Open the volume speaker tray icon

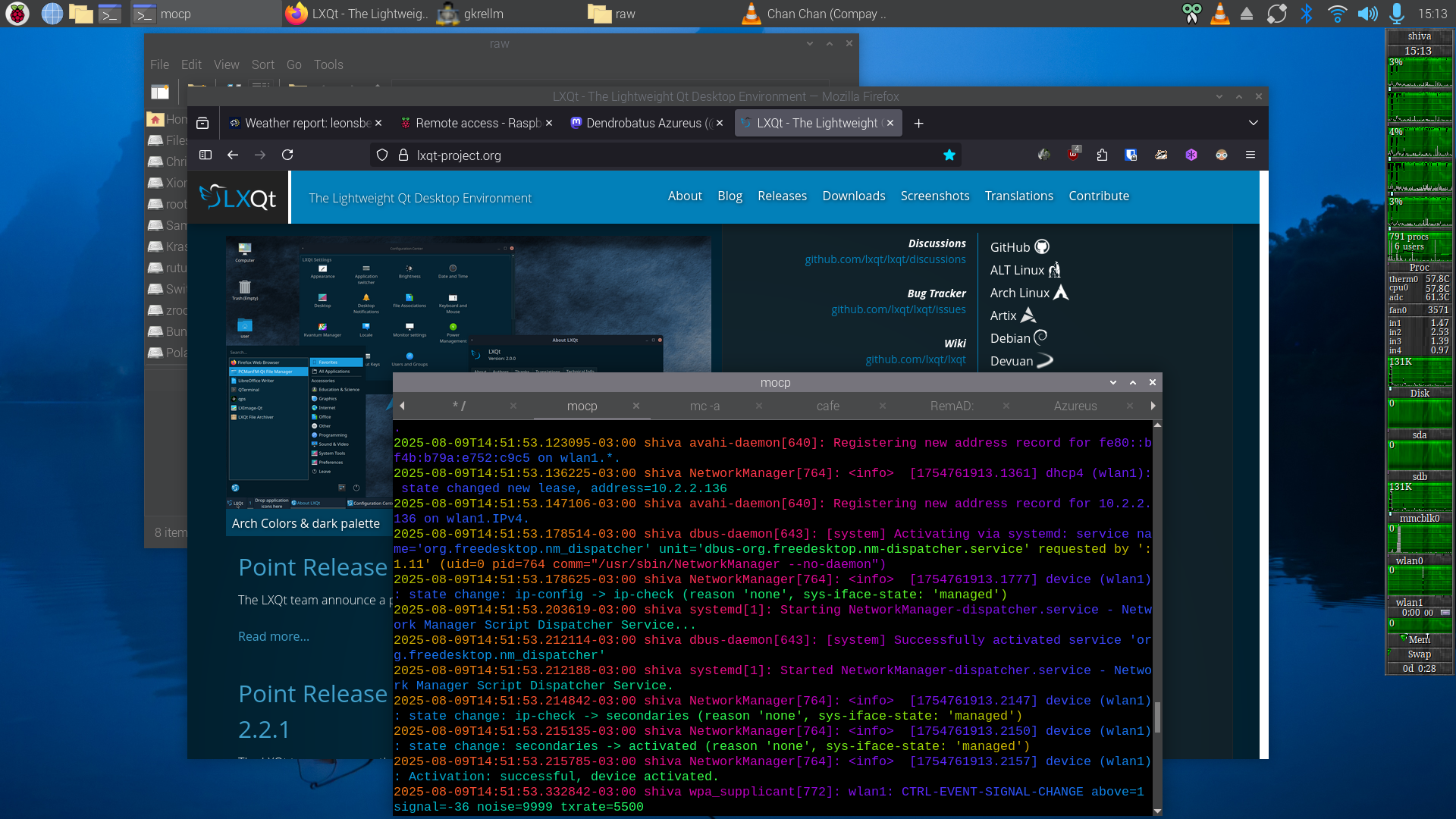coord(1367,14)
